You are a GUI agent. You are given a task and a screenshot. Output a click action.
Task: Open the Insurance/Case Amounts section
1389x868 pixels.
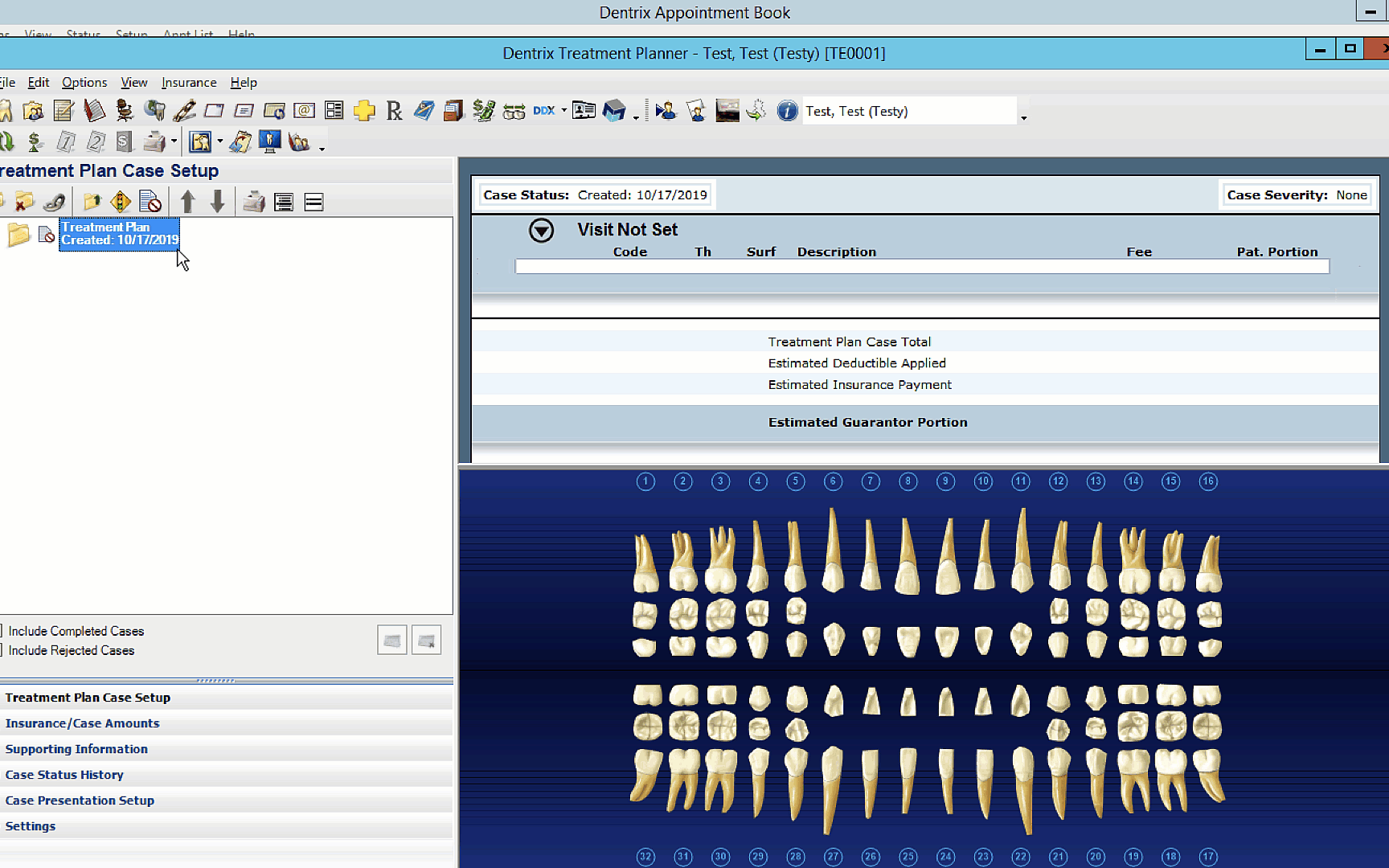click(x=226, y=723)
